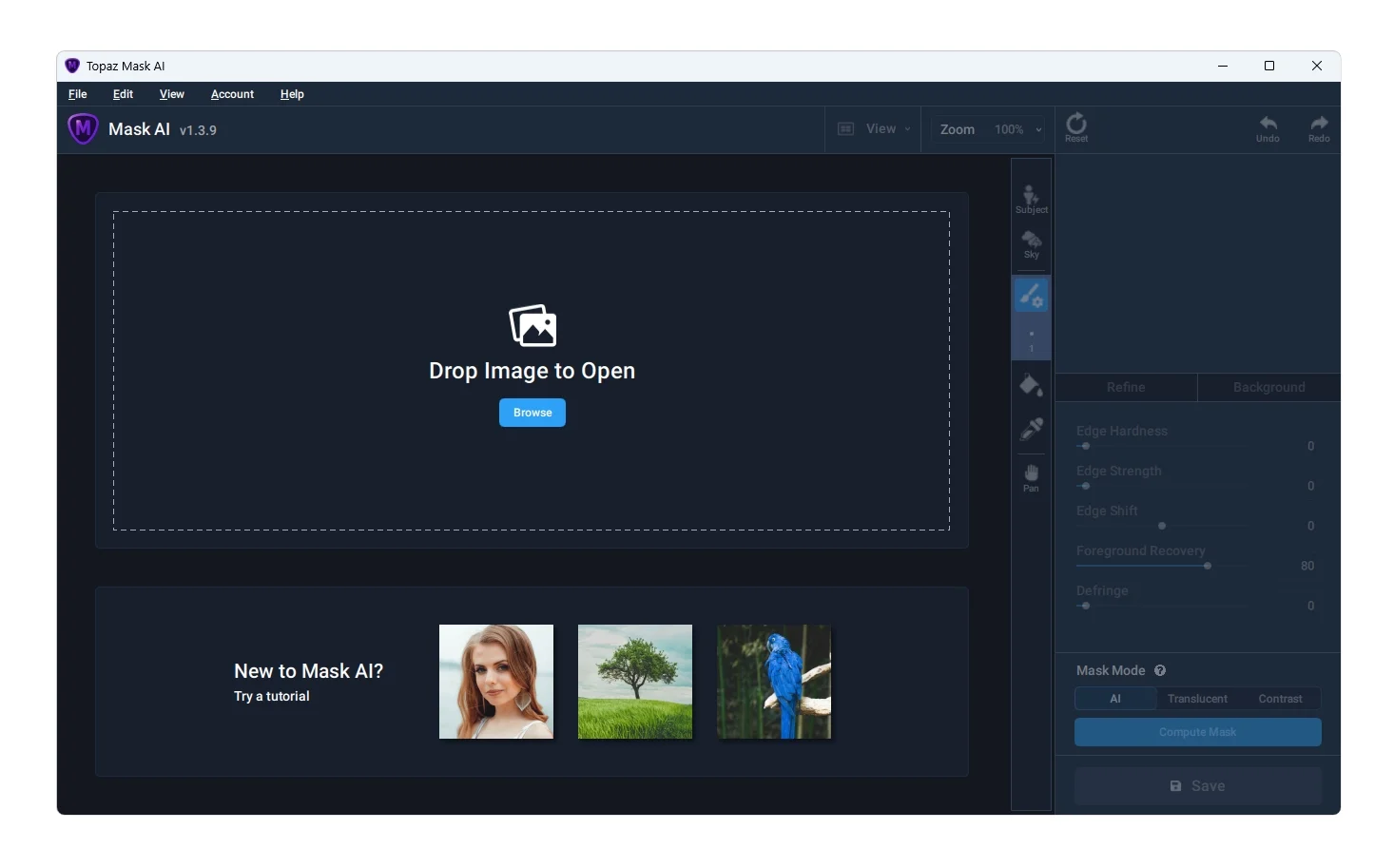Click the 'New to Mask AI?' heading

[309, 671]
